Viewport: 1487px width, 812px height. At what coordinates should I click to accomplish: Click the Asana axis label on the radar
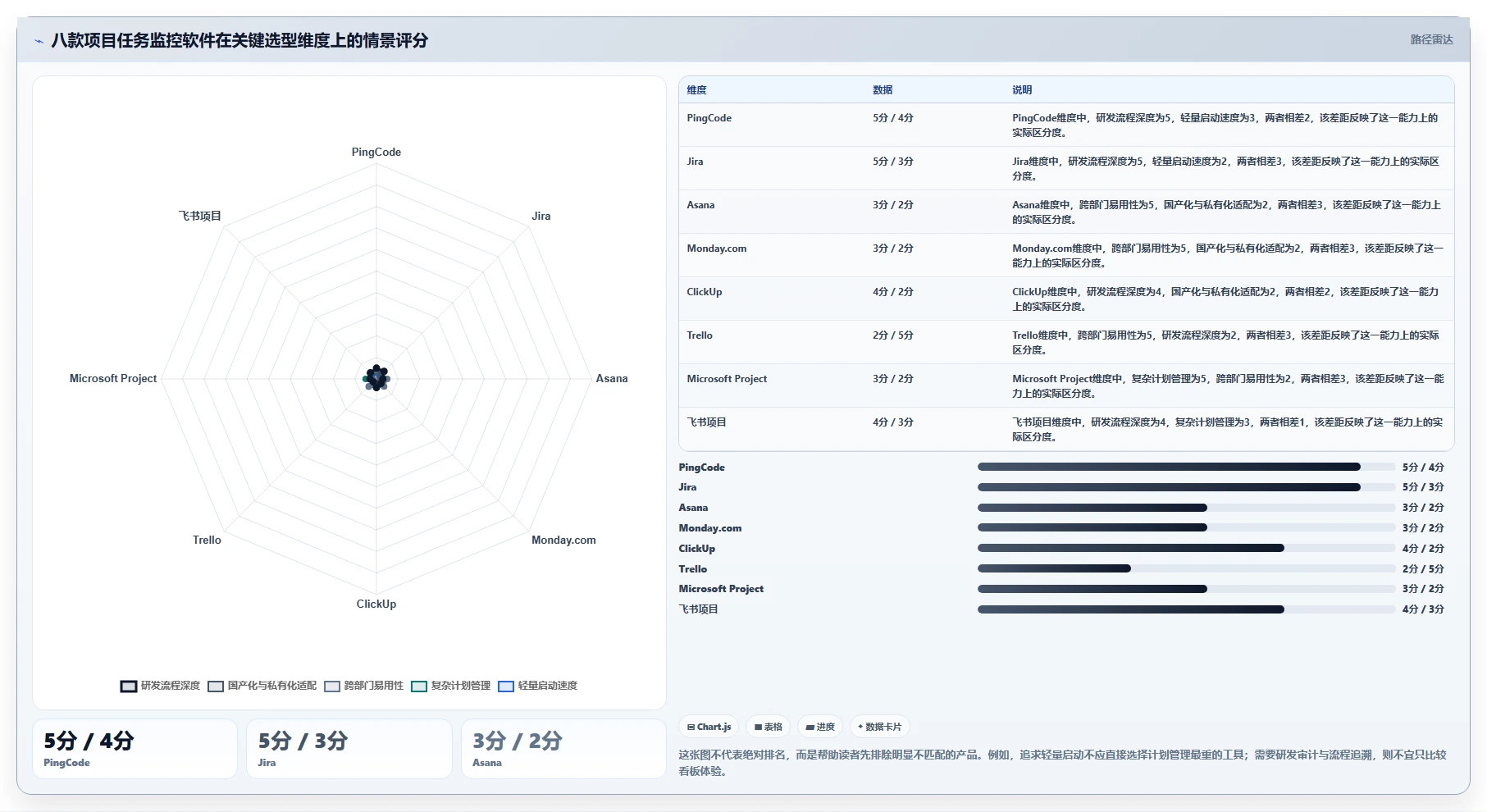point(612,378)
